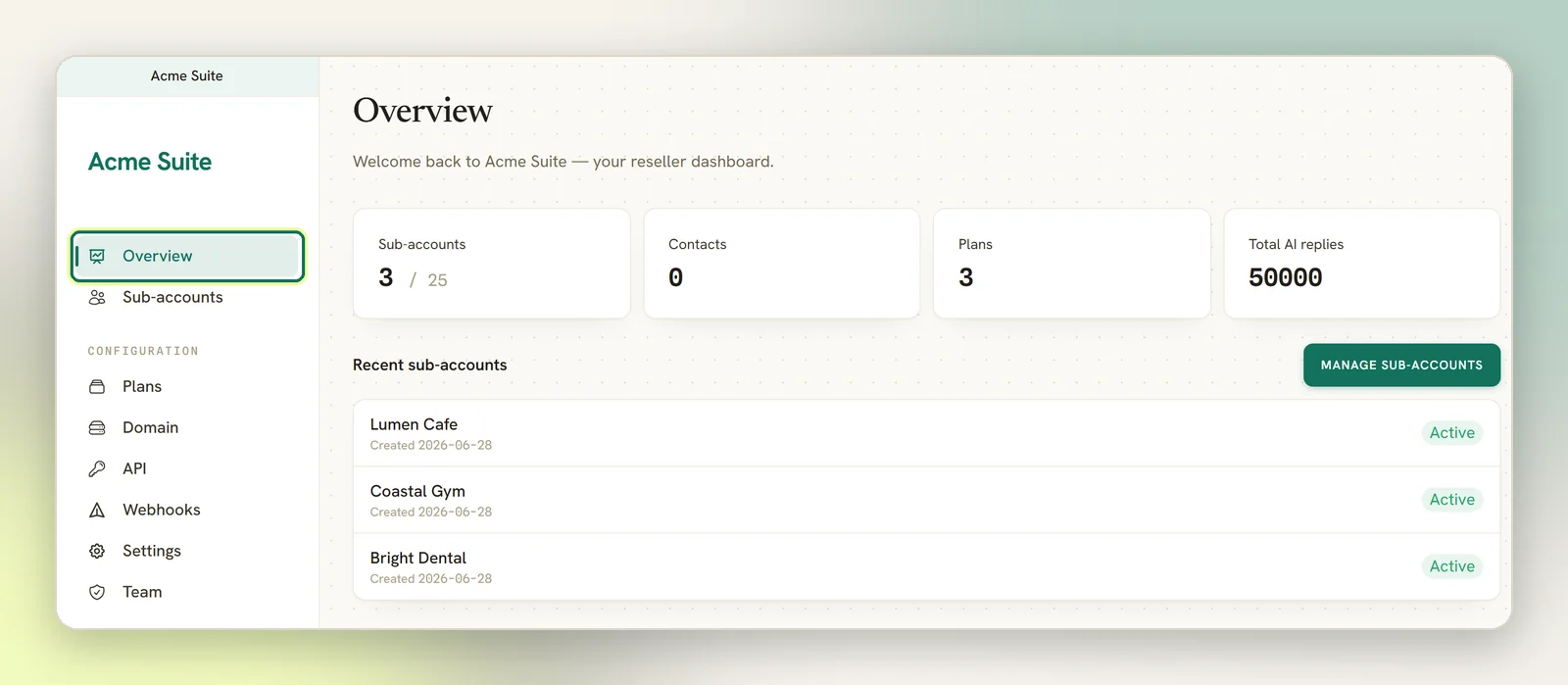Image resolution: width=1568 pixels, height=685 pixels.
Task: Click the Sub-accounts people icon
Action: (97, 297)
